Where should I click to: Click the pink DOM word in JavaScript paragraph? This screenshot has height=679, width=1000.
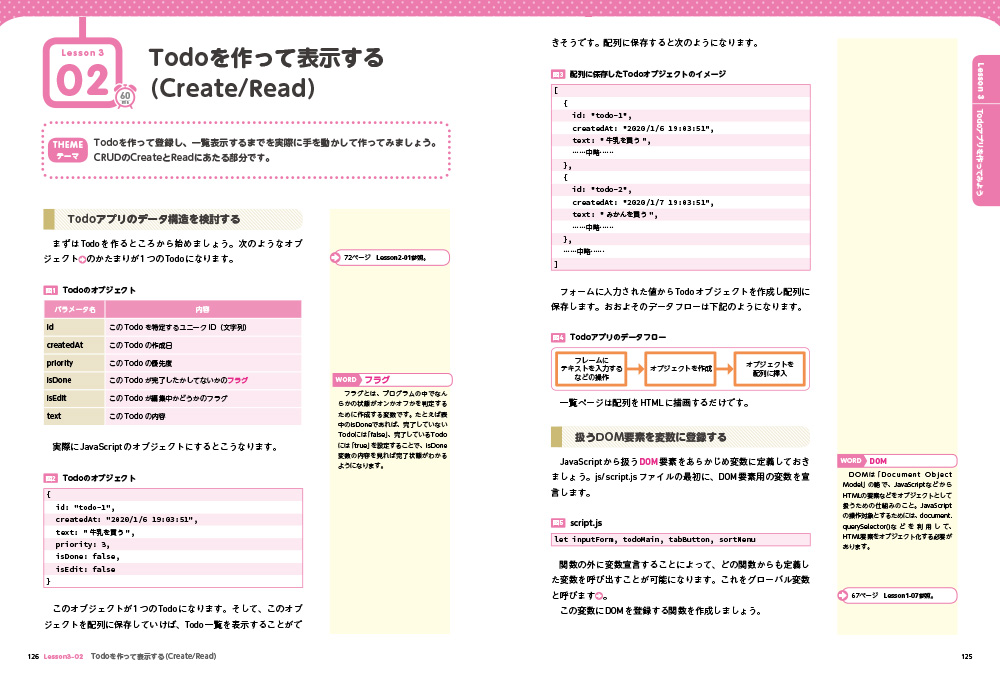[649, 462]
